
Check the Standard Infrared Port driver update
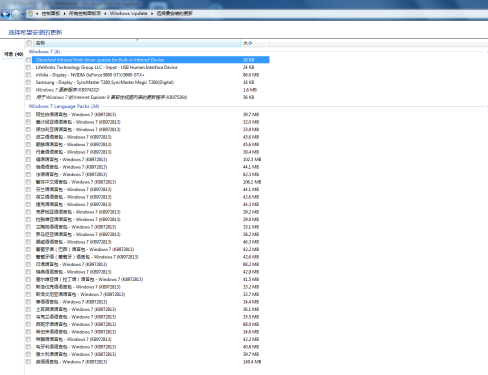(28, 60)
